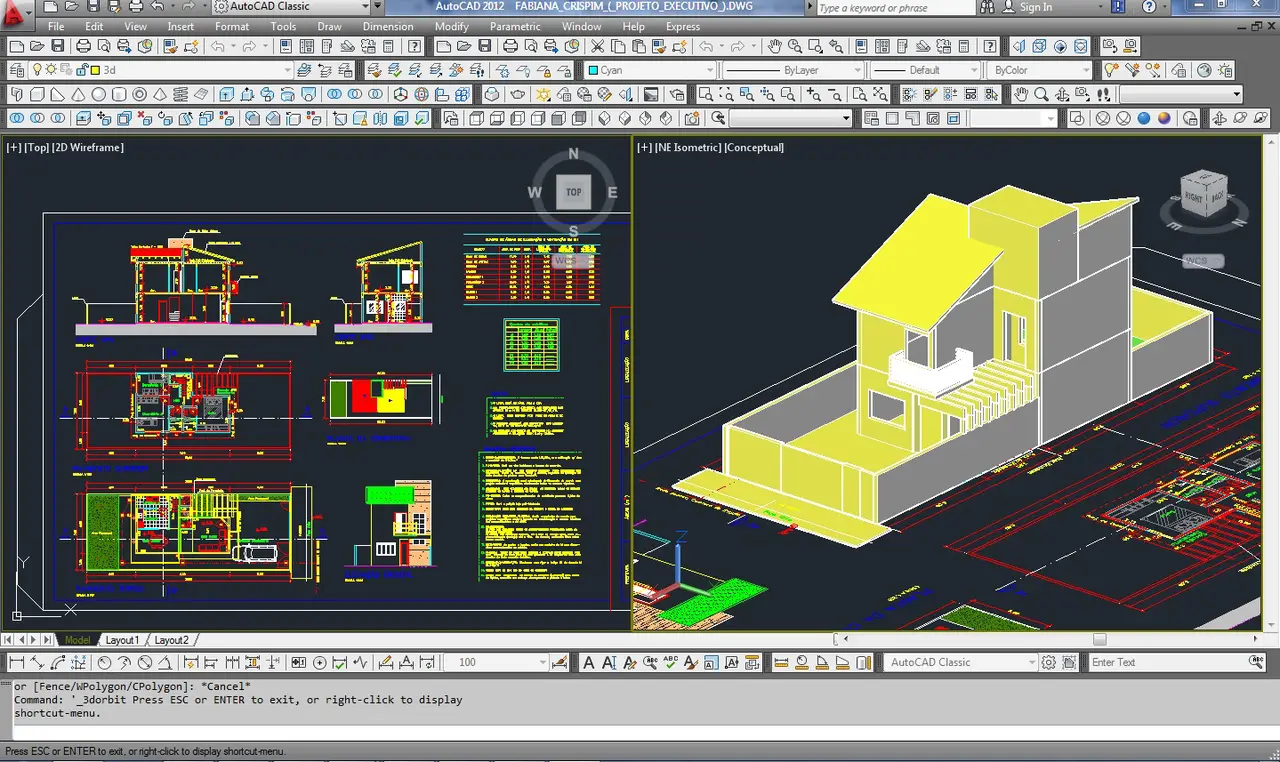The image size is (1280, 762).
Task: Toggle the layer lock padlock icon
Action: [81, 70]
